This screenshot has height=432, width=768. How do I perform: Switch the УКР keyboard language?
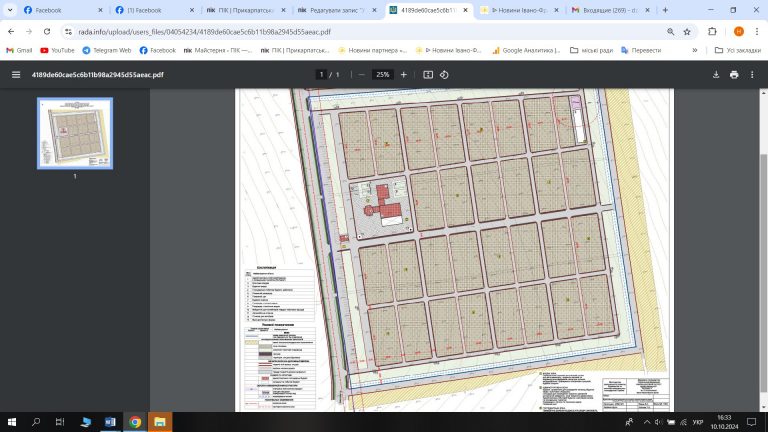698,422
